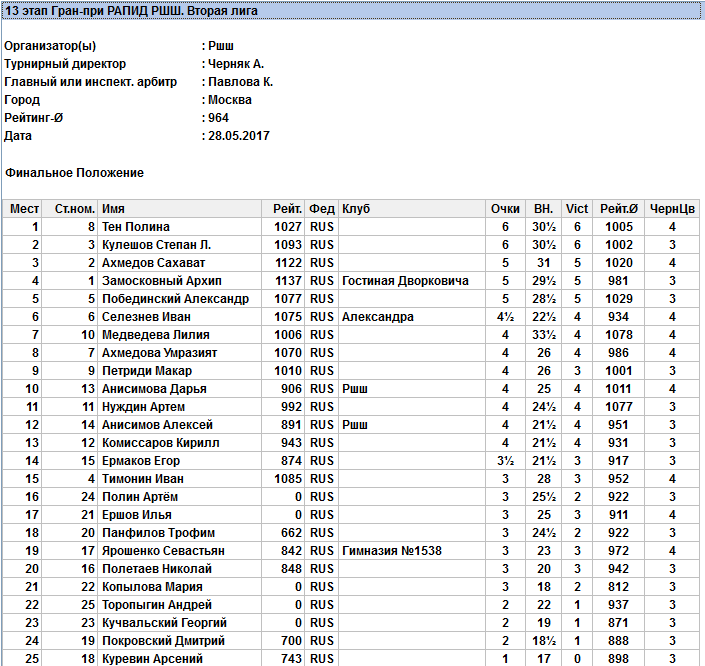The width and height of the screenshot is (705, 666).
Task: Select player name 'Полин Артём'
Action: click(x=140, y=496)
